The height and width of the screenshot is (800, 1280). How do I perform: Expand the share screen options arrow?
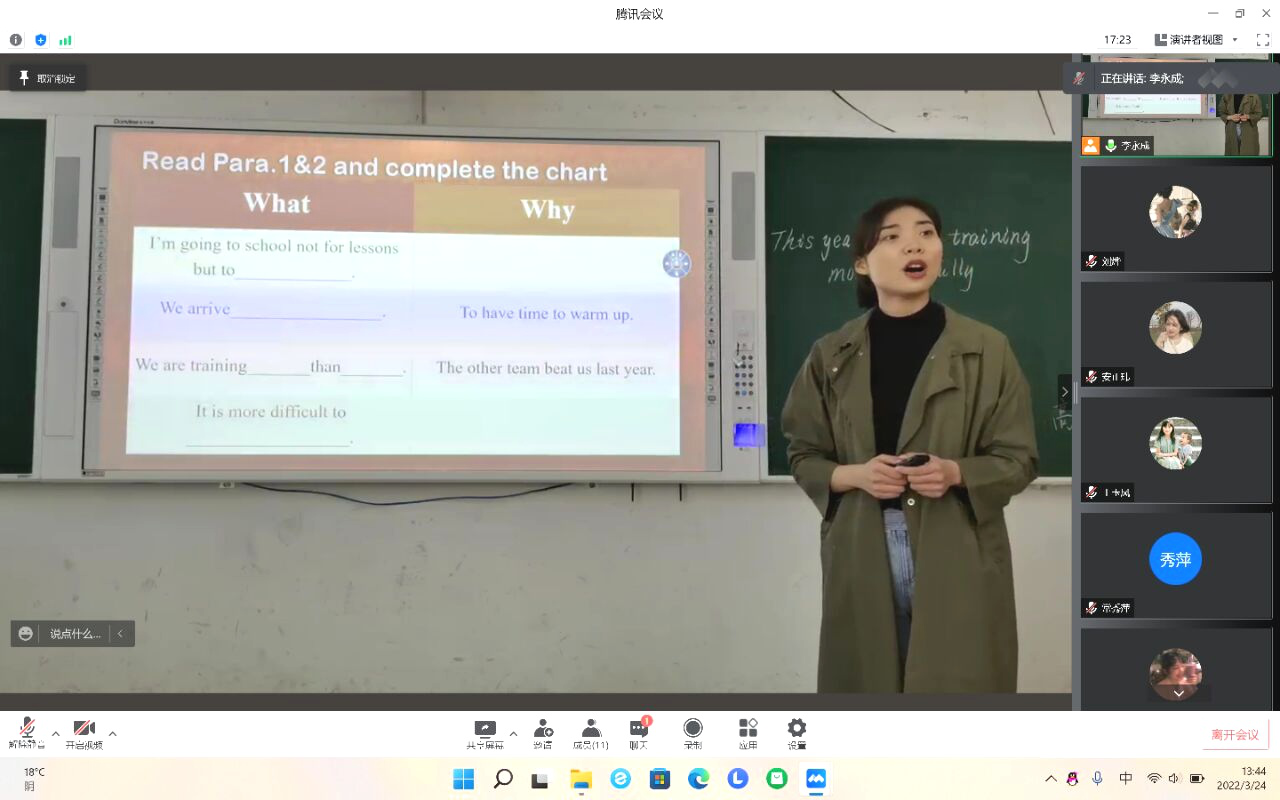(513, 733)
